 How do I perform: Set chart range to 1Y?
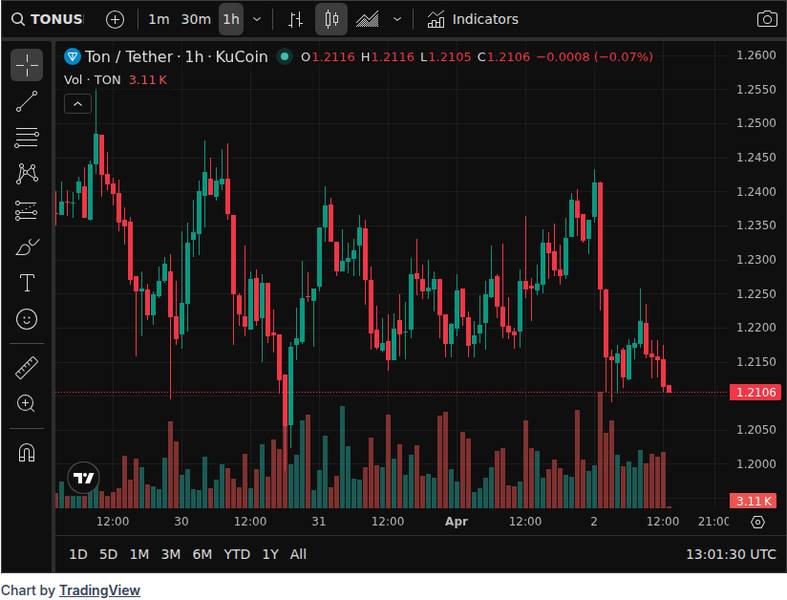coord(270,554)
